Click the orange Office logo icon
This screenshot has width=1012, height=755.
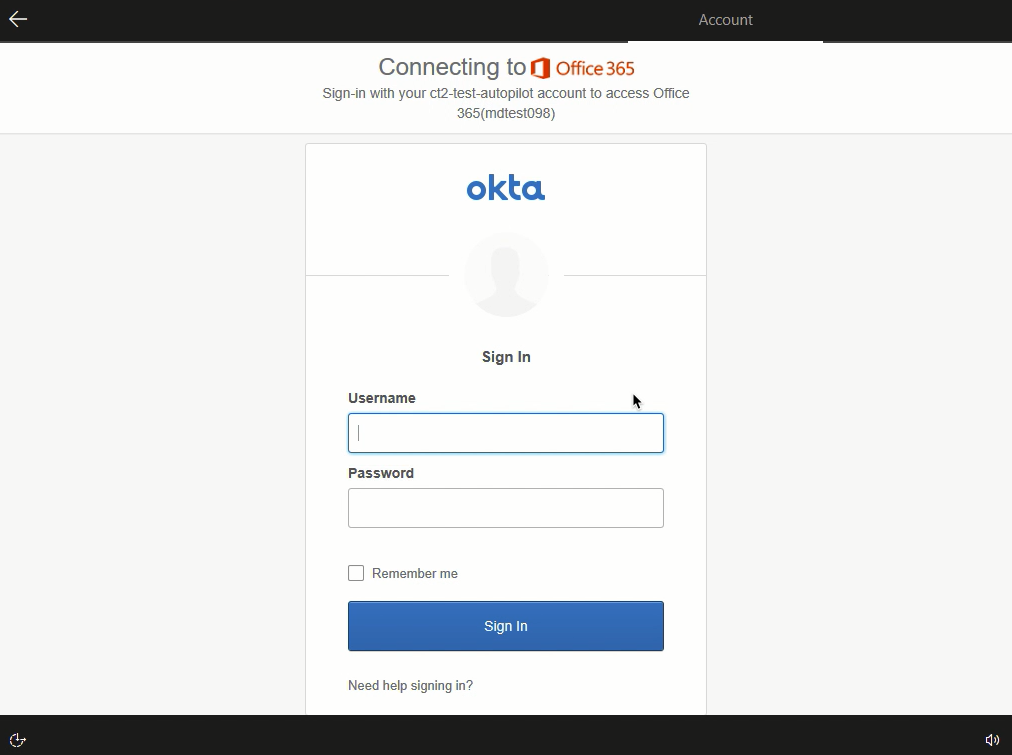[x=541, y=68]
